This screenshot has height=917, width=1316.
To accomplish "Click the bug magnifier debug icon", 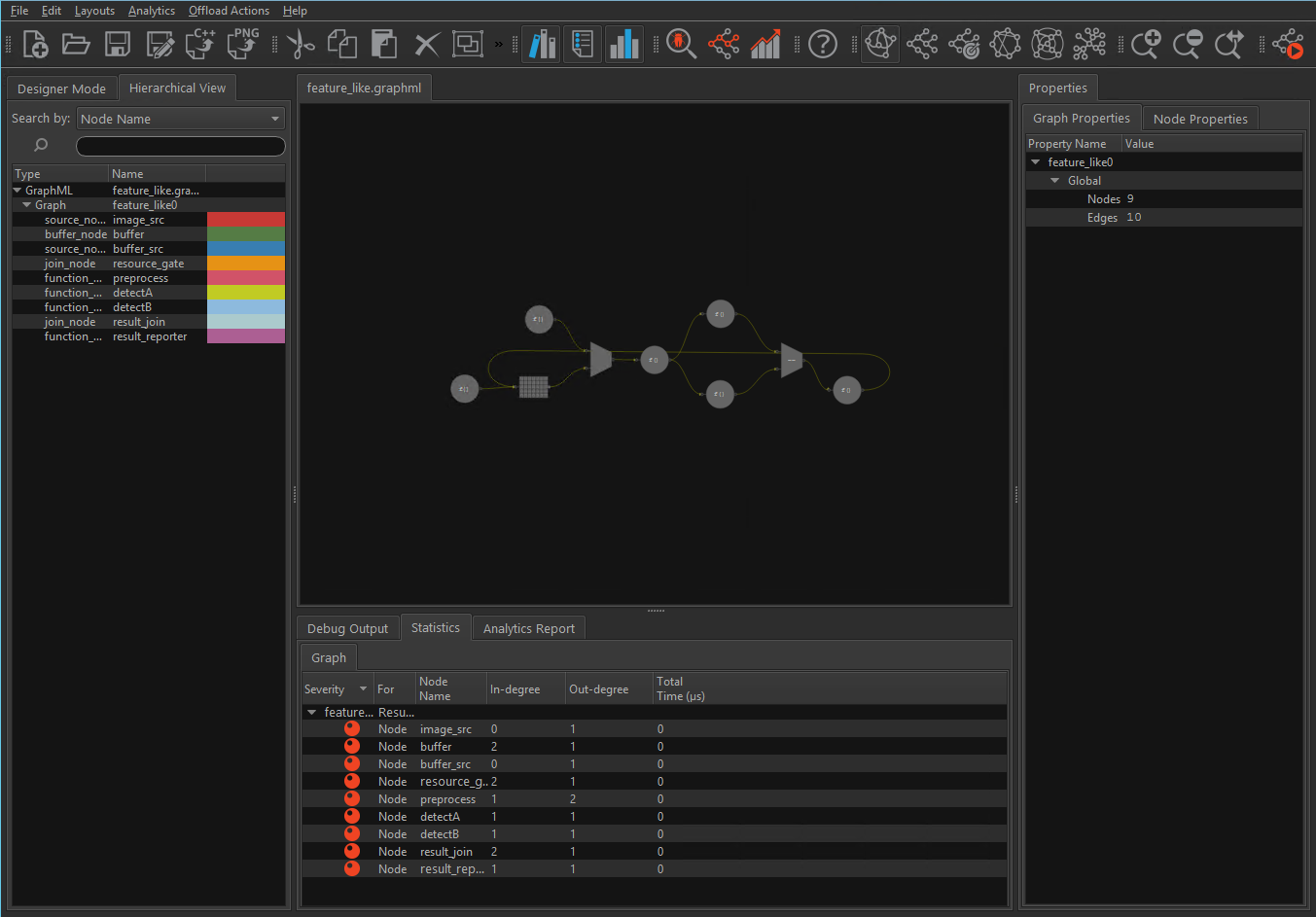I will (x=681, y=44).
